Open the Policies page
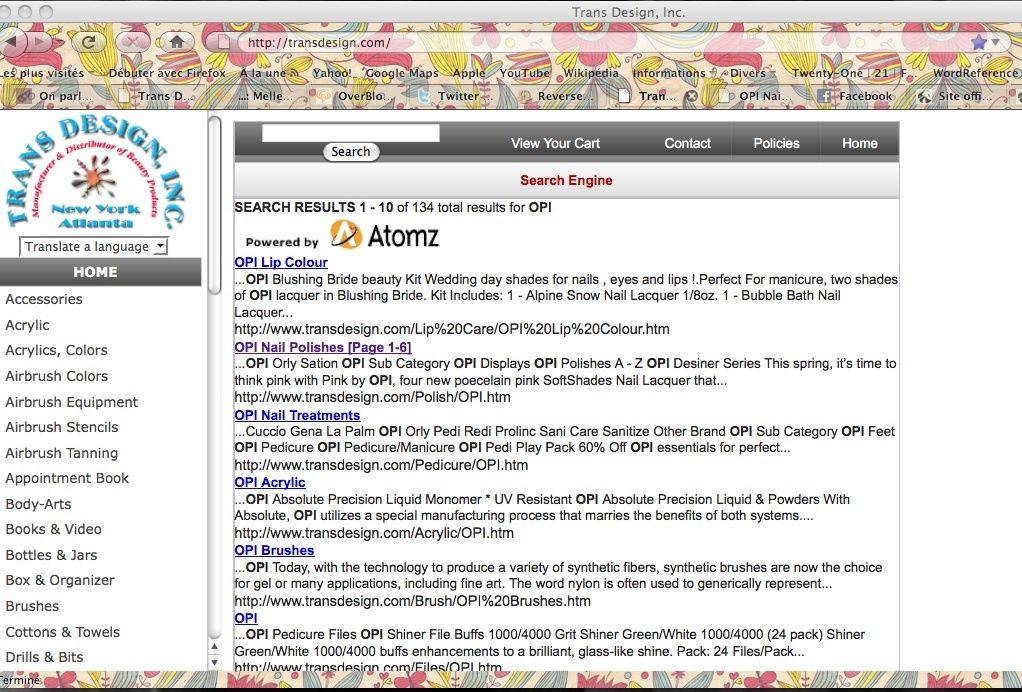 776,143
